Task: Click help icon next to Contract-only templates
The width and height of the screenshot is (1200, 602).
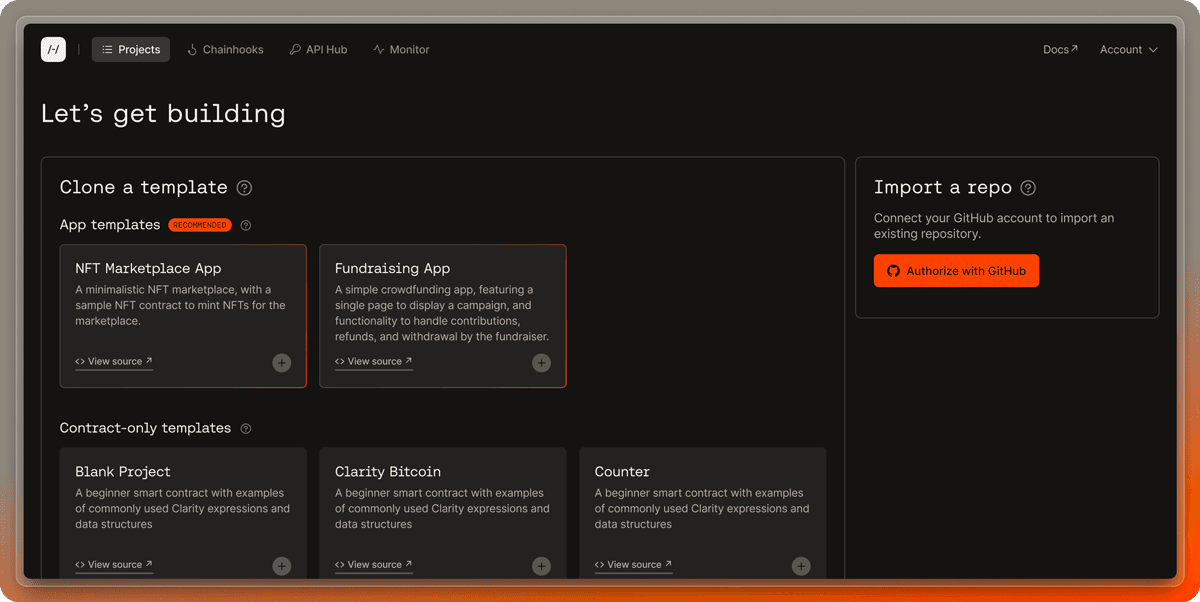Action: 246,429
